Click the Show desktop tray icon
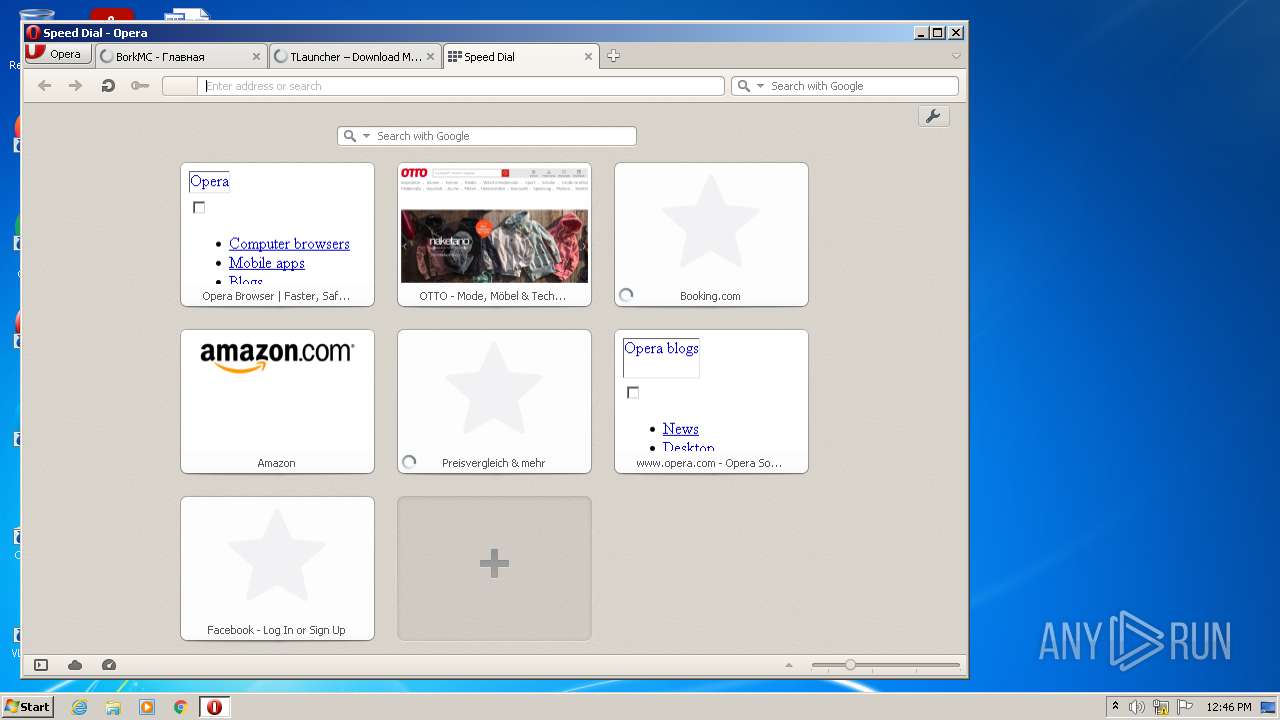Image resolution: width=1280 pixels, height=720 pixels. 1269,707
